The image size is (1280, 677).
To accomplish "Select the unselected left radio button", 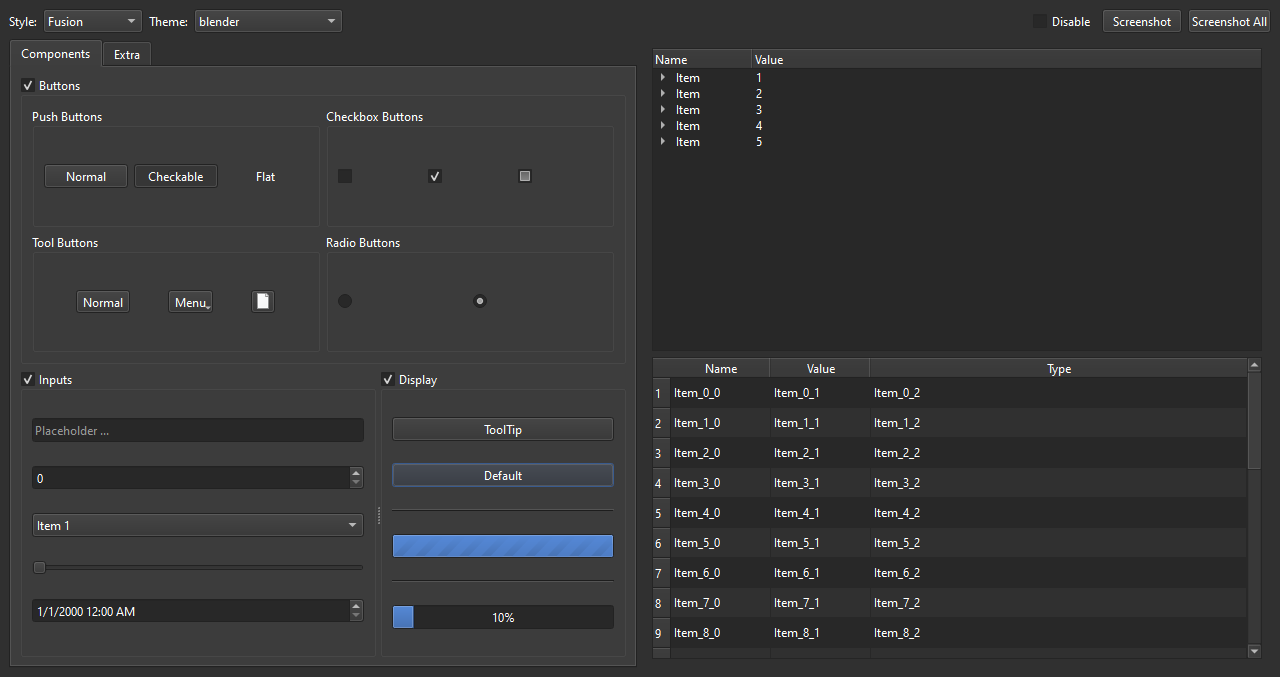I will pos(345,301).
